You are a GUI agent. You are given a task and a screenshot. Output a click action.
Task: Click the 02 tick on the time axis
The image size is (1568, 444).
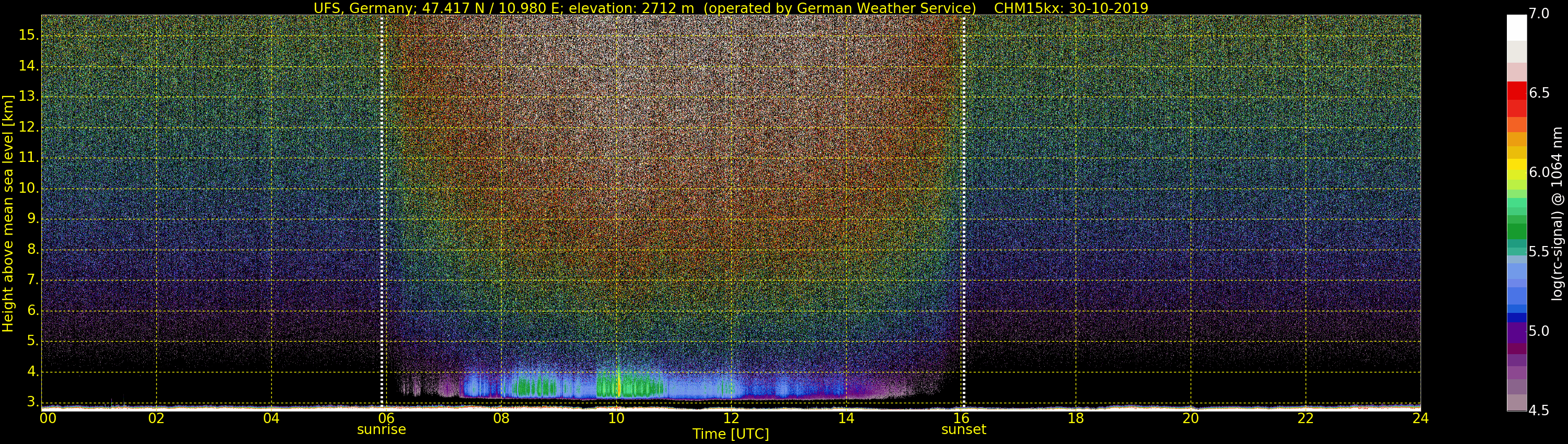click(156, 418)
